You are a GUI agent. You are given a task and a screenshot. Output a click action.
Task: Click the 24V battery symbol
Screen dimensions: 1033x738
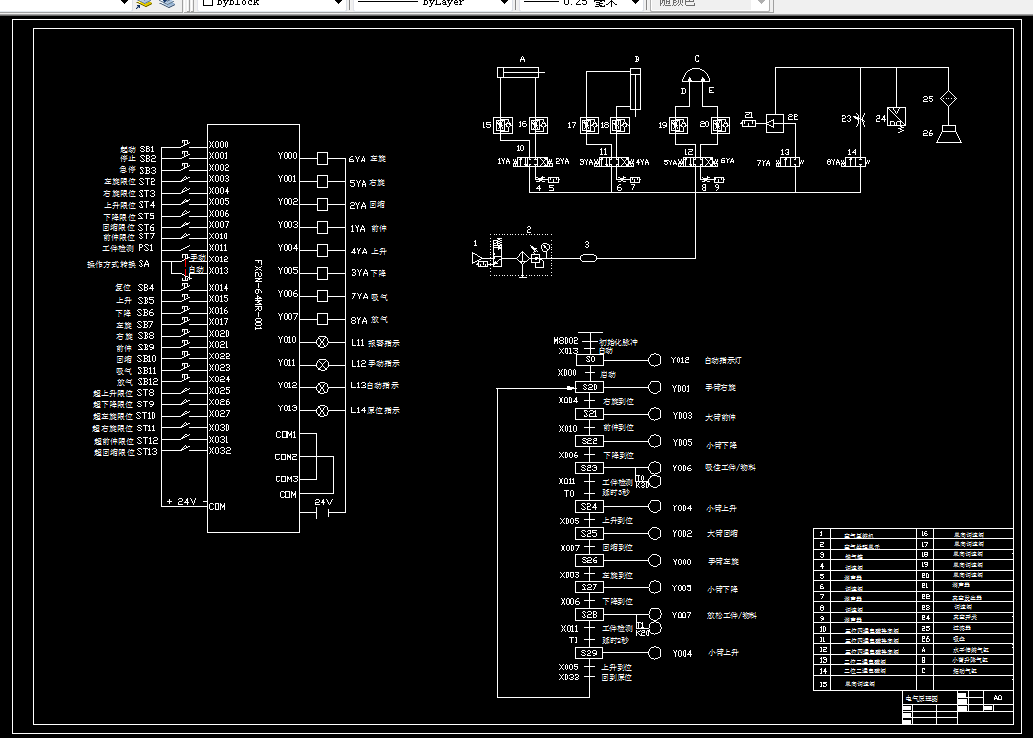coord(323,511)
